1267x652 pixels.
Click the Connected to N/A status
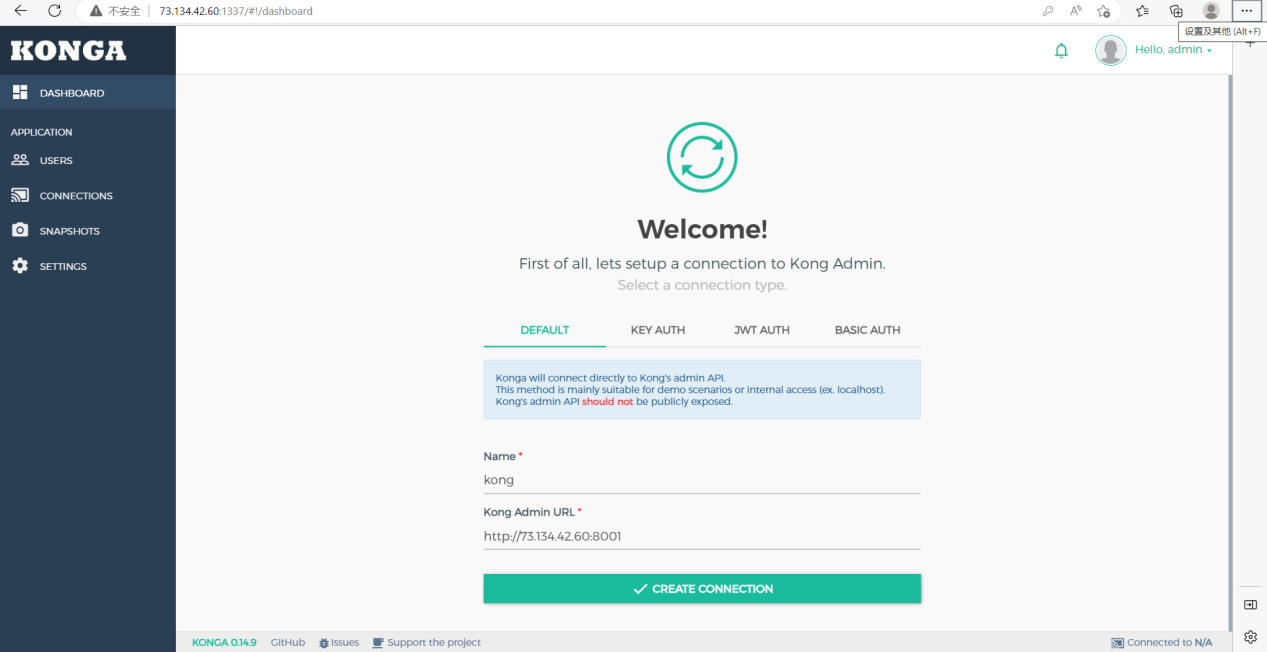tap(1162, 642)
